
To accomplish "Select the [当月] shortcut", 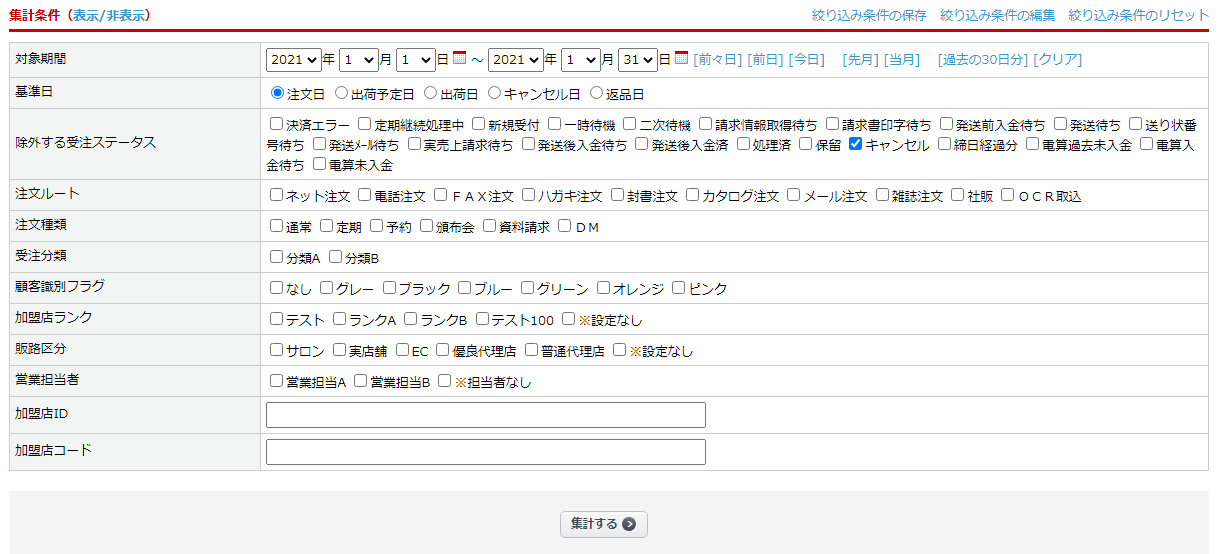I will pyautogui.click(x=901, y=60).
